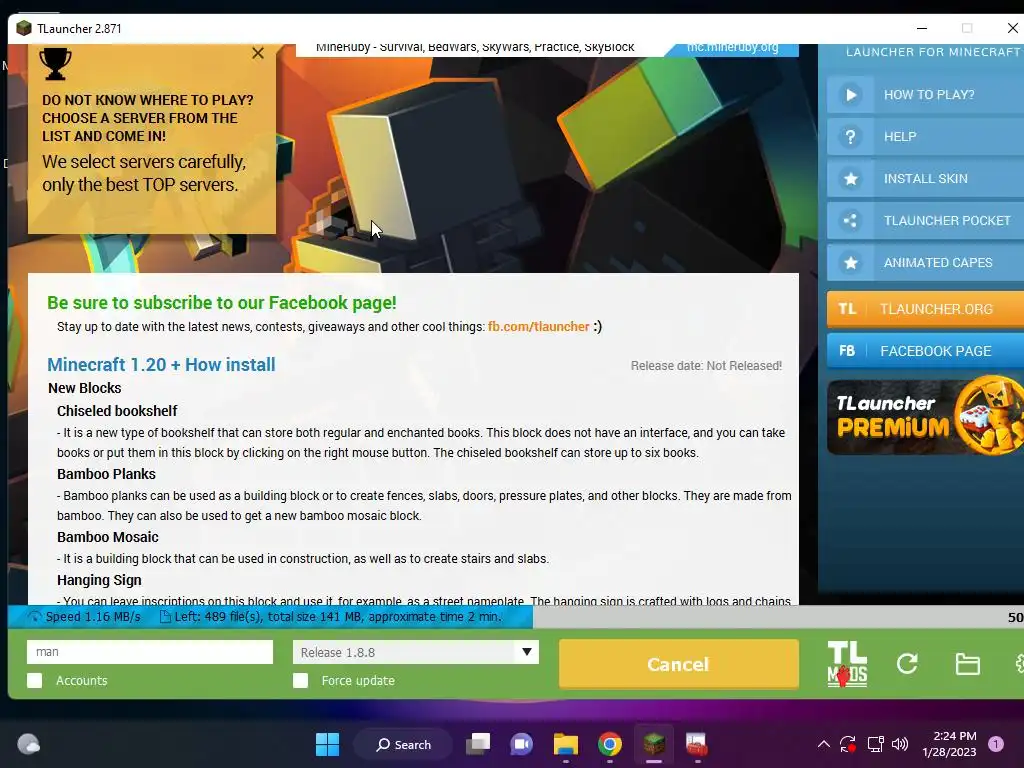Click the TLauncher grass block taskbar icon
Image resolution: width=1024 pixels, height=768 pixels.
(x=654, y=744)
